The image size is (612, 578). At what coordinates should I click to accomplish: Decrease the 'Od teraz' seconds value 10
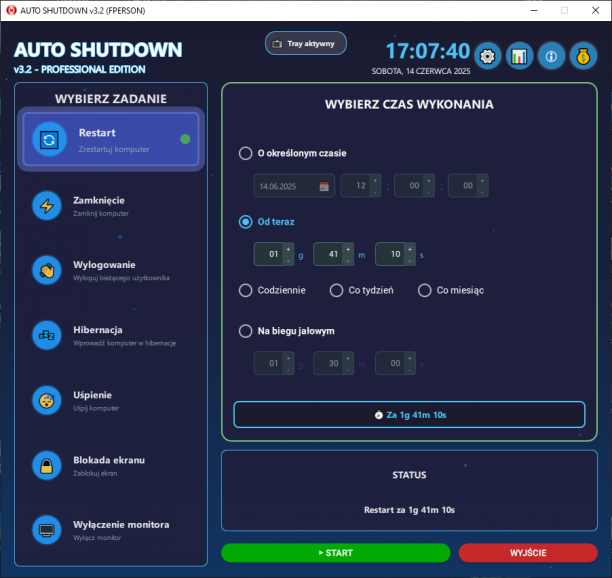tap(410, 260)
